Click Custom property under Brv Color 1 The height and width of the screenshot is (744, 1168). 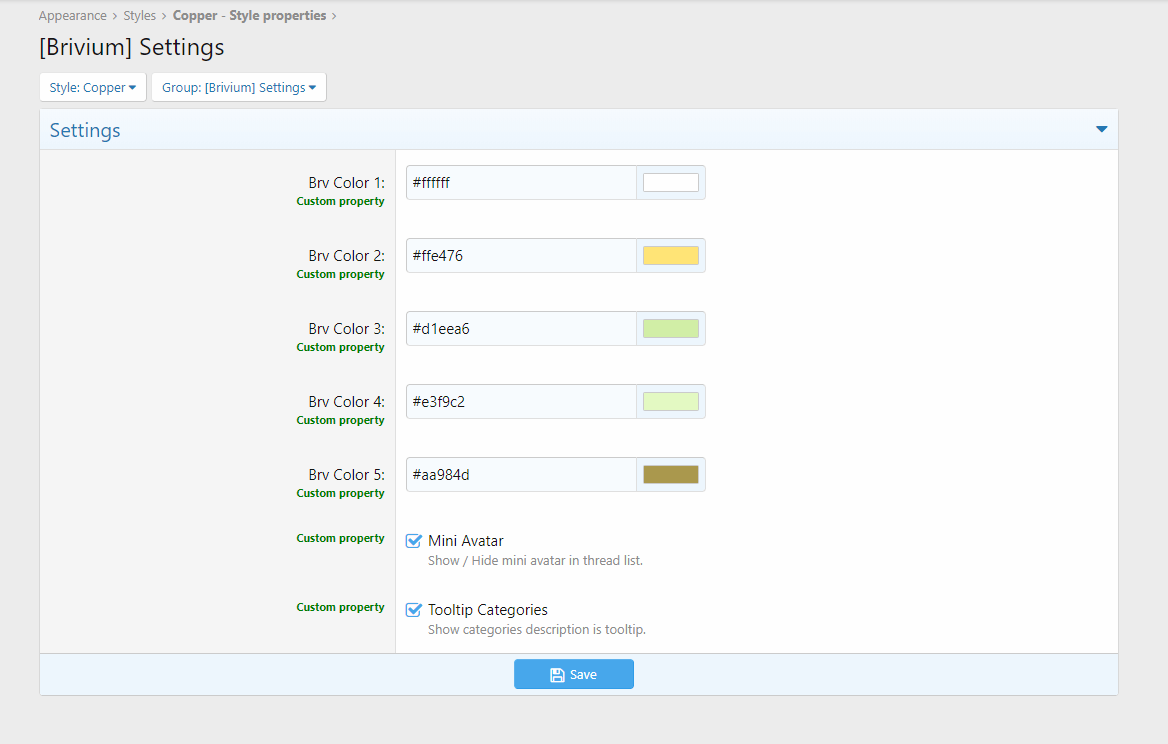340,201
